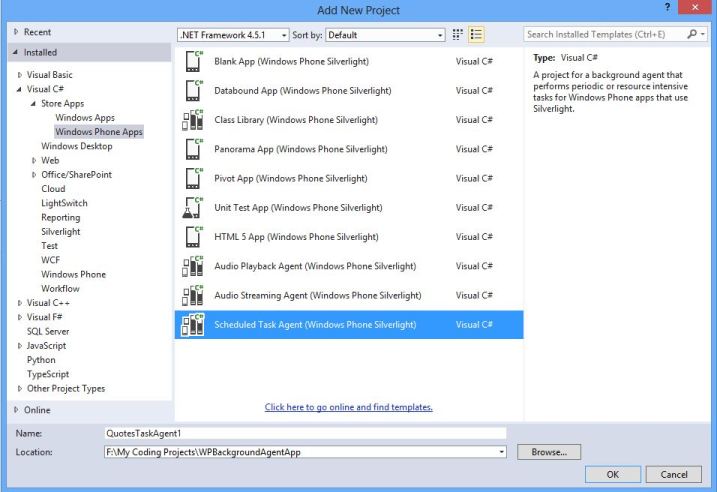Select Windows Apps in the tree
The height and width of the screenshot is (492, 717).
pyautogui.click(x=85, y=118)
